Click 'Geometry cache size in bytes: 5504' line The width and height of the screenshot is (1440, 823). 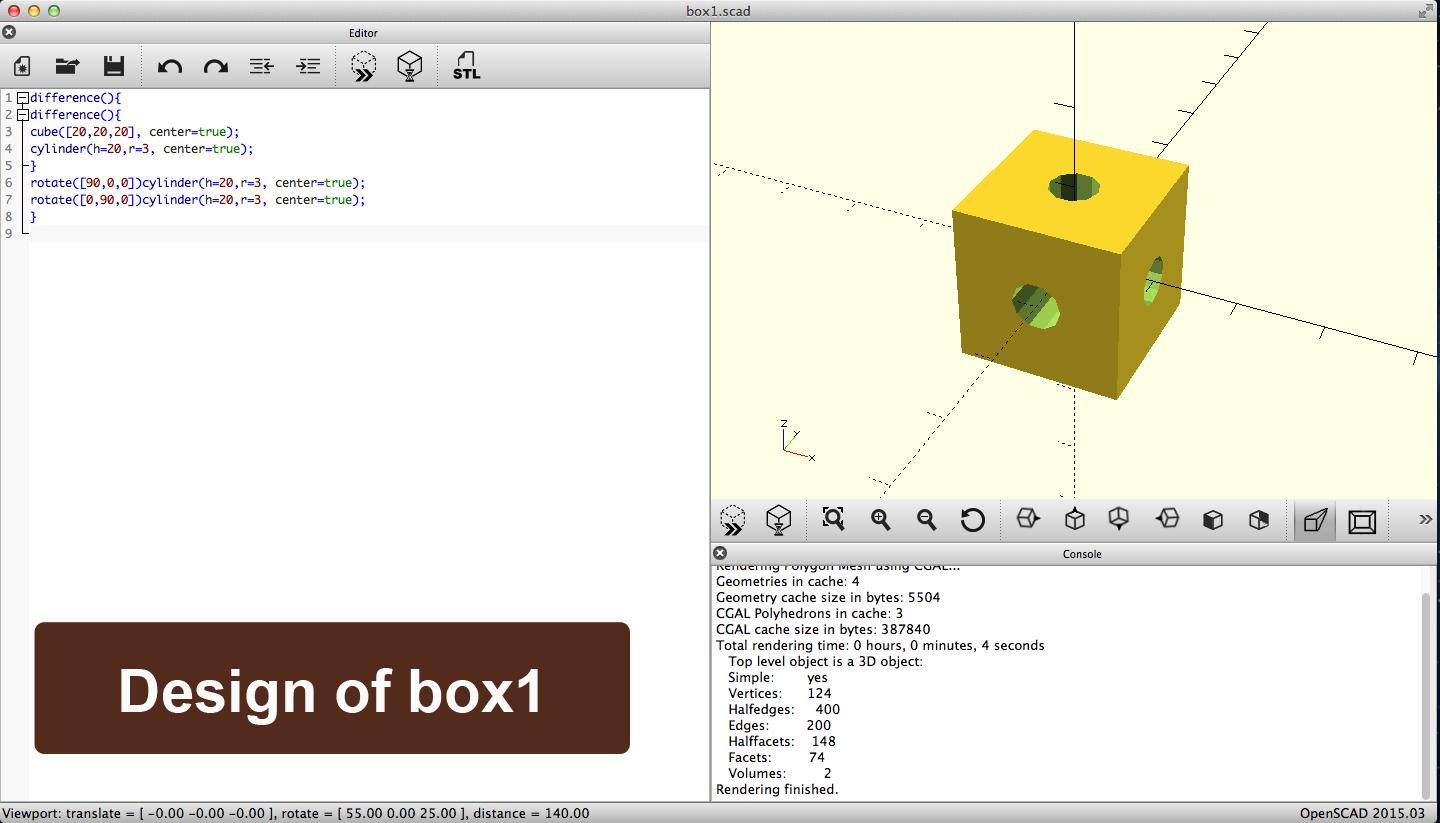(x=828, y=597)
